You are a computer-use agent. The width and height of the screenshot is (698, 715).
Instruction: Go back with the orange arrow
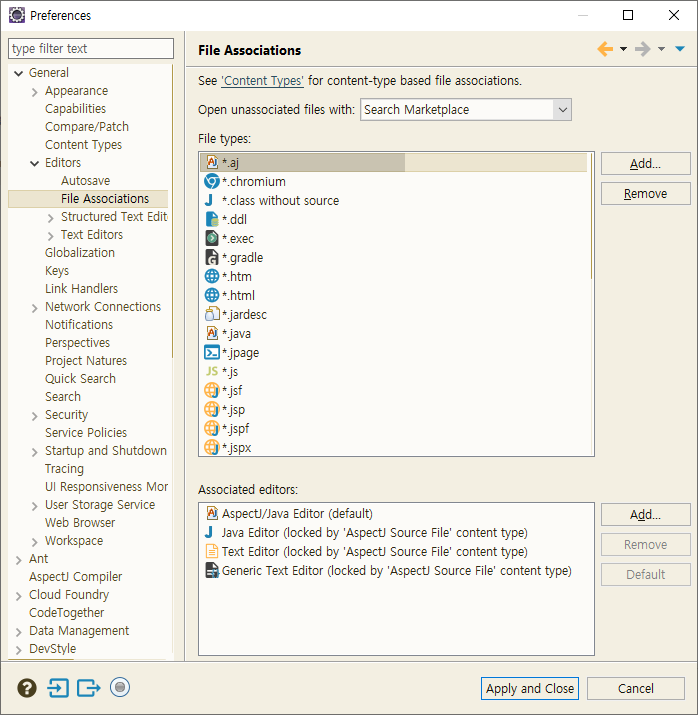pyautogui.click(x=605, y=49)
